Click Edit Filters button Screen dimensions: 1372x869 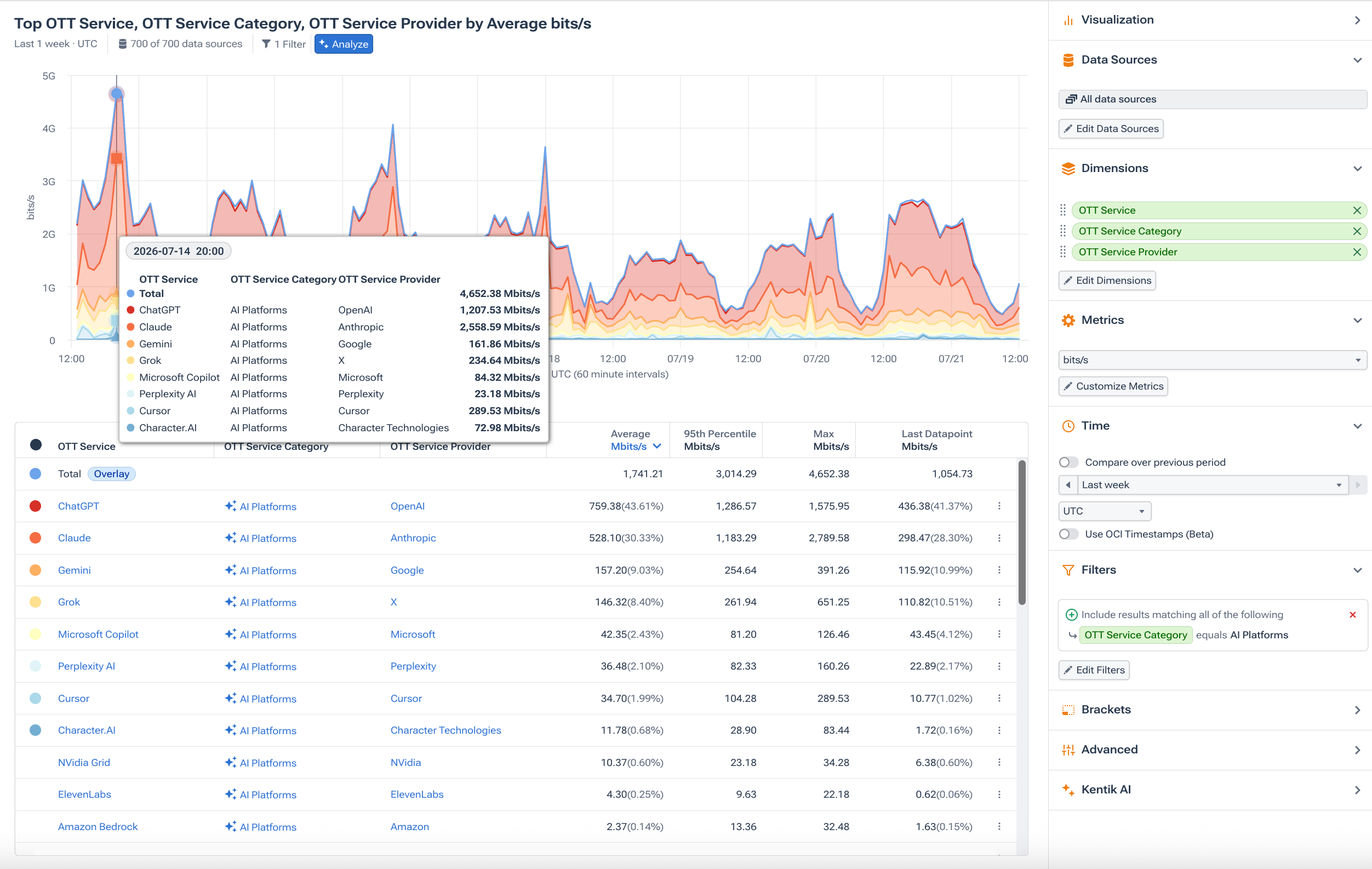click(x=1094, y=670)
